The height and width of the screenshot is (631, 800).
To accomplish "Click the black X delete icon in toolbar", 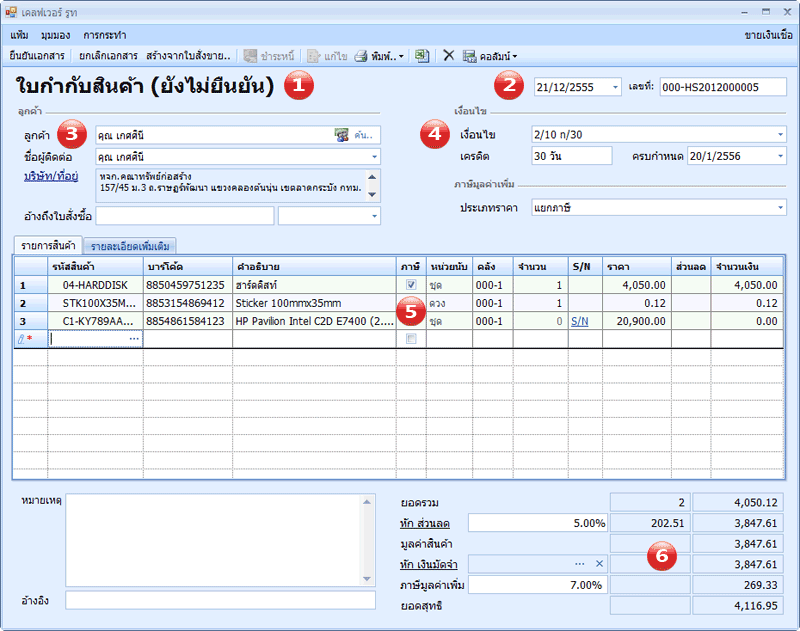I will coord(449,56).
